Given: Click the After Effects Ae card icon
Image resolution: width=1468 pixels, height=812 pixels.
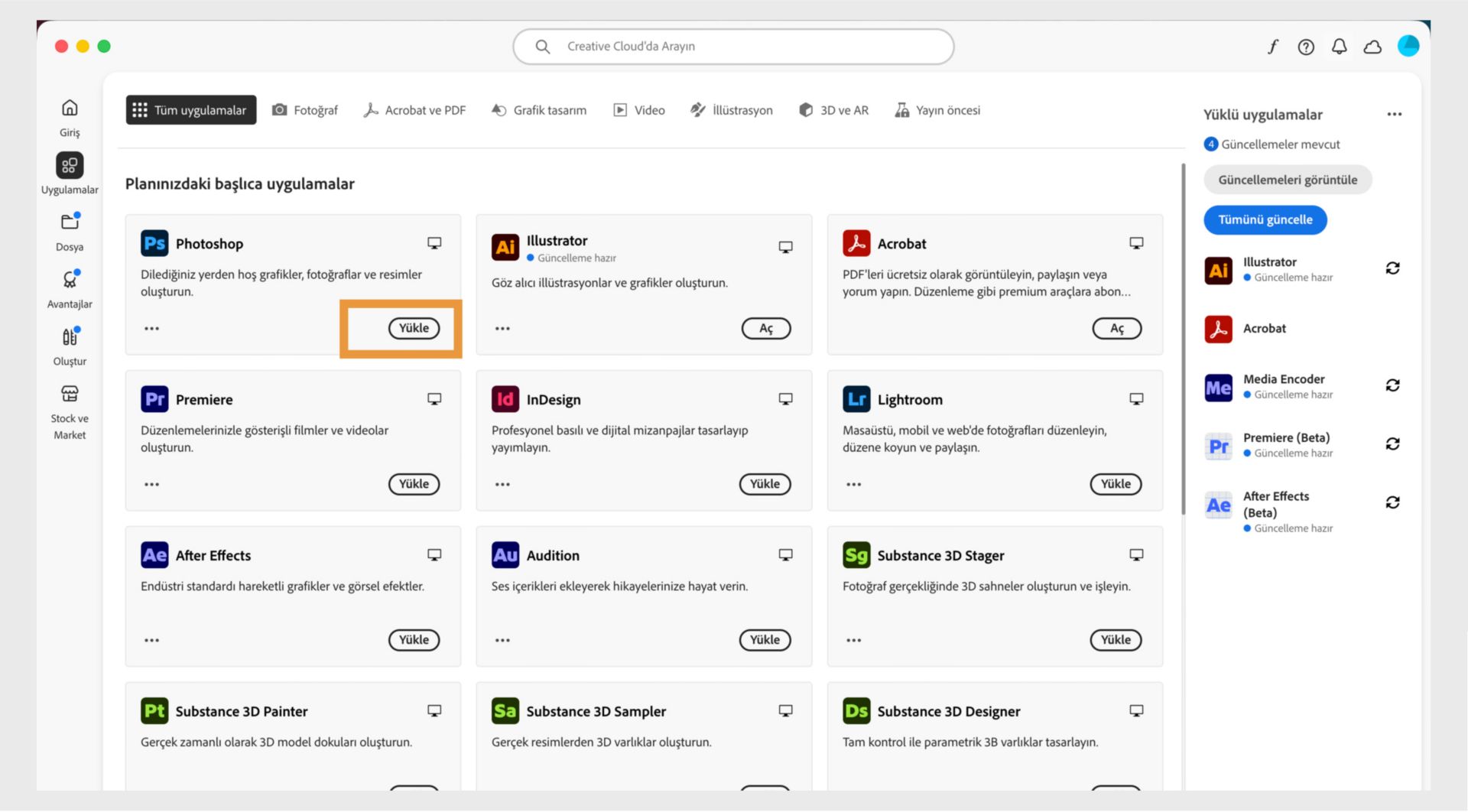Looking at the screenshot, I should [154, 555].
